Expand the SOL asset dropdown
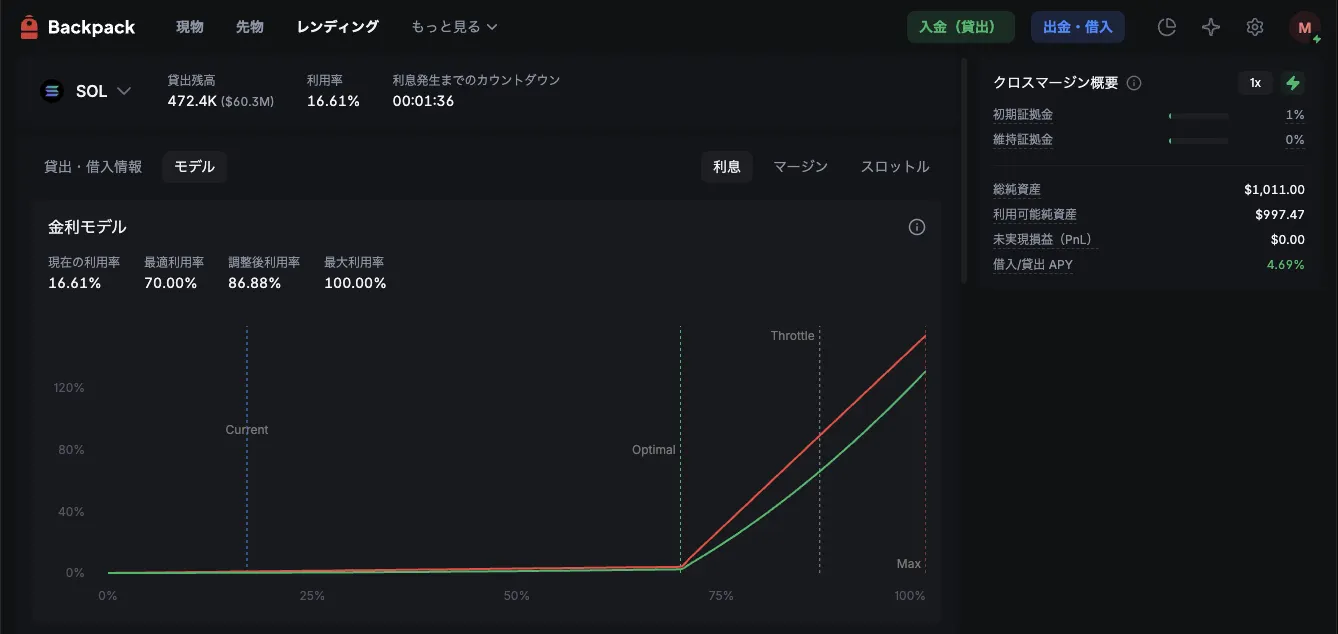Image resolution: width=1338 pixels, height=634 pixels. (124, 91)
